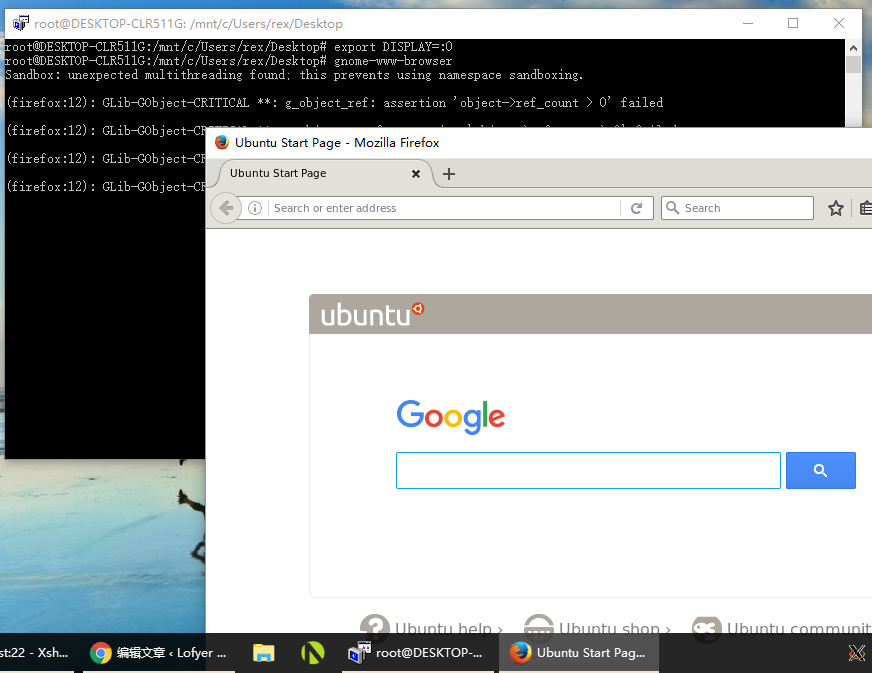The image size is (872, 673).
Task: Reload the page with the refresh icon
Action: pyautogui.click(x=637, y=208)
